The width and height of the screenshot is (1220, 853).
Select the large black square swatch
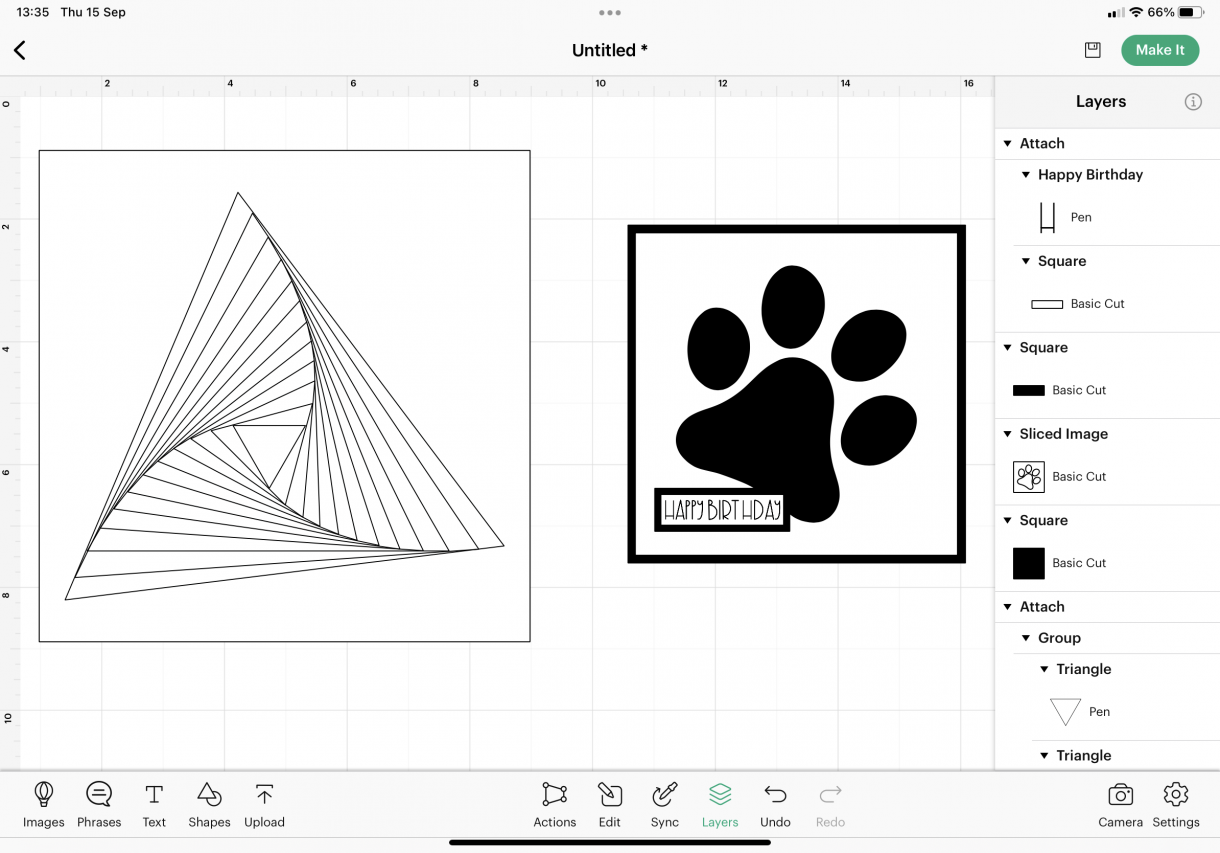pos(1029,564)
